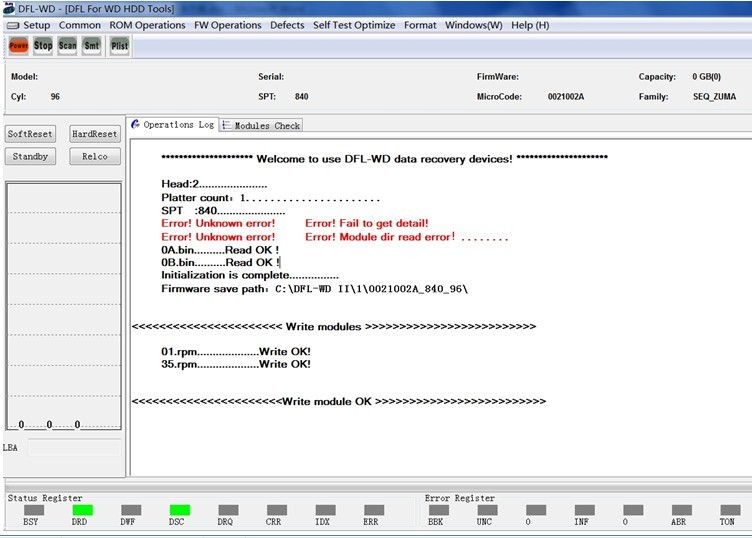The height and width of the screenshot is (538, 752).
Task: Click the ERR status indicator
Action: (x=374, y=510)
